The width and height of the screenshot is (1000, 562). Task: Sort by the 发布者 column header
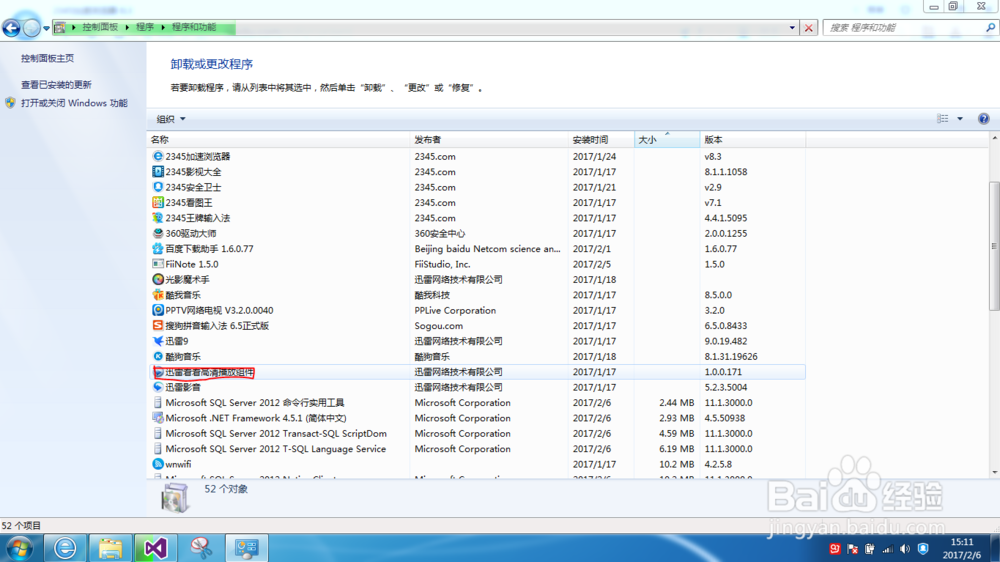coord(489,140)
